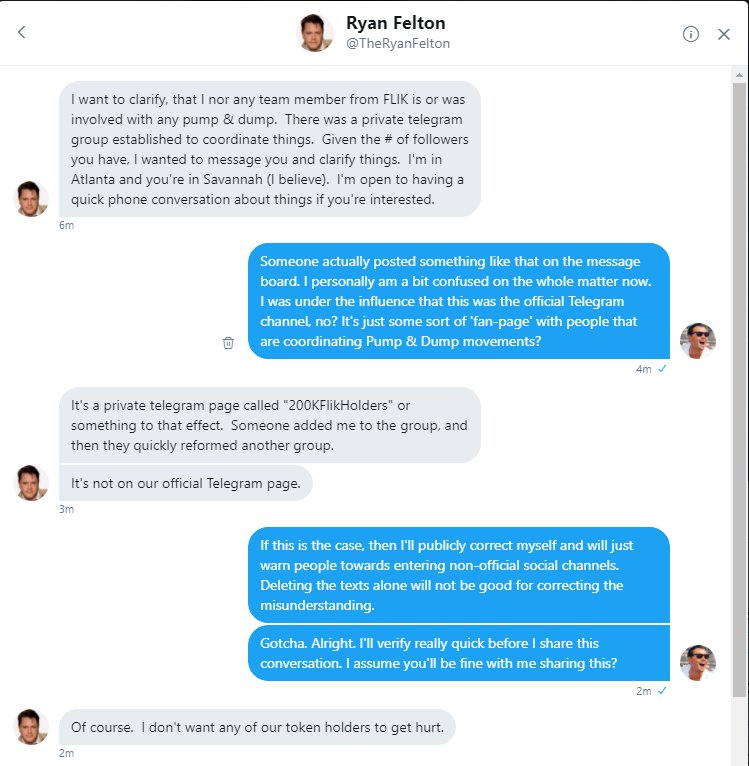
Task: Open conversation info via the circled i icon
Action: (690, 34)
